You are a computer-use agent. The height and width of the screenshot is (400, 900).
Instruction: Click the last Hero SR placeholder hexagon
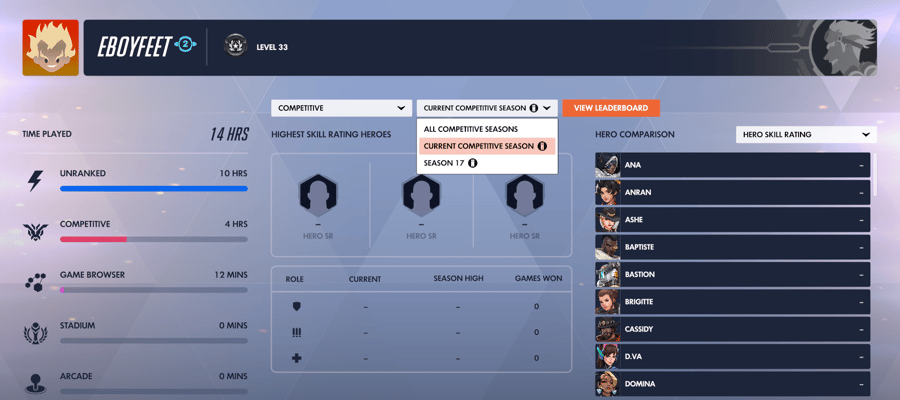pyautogui.click(x=525, y=195)
